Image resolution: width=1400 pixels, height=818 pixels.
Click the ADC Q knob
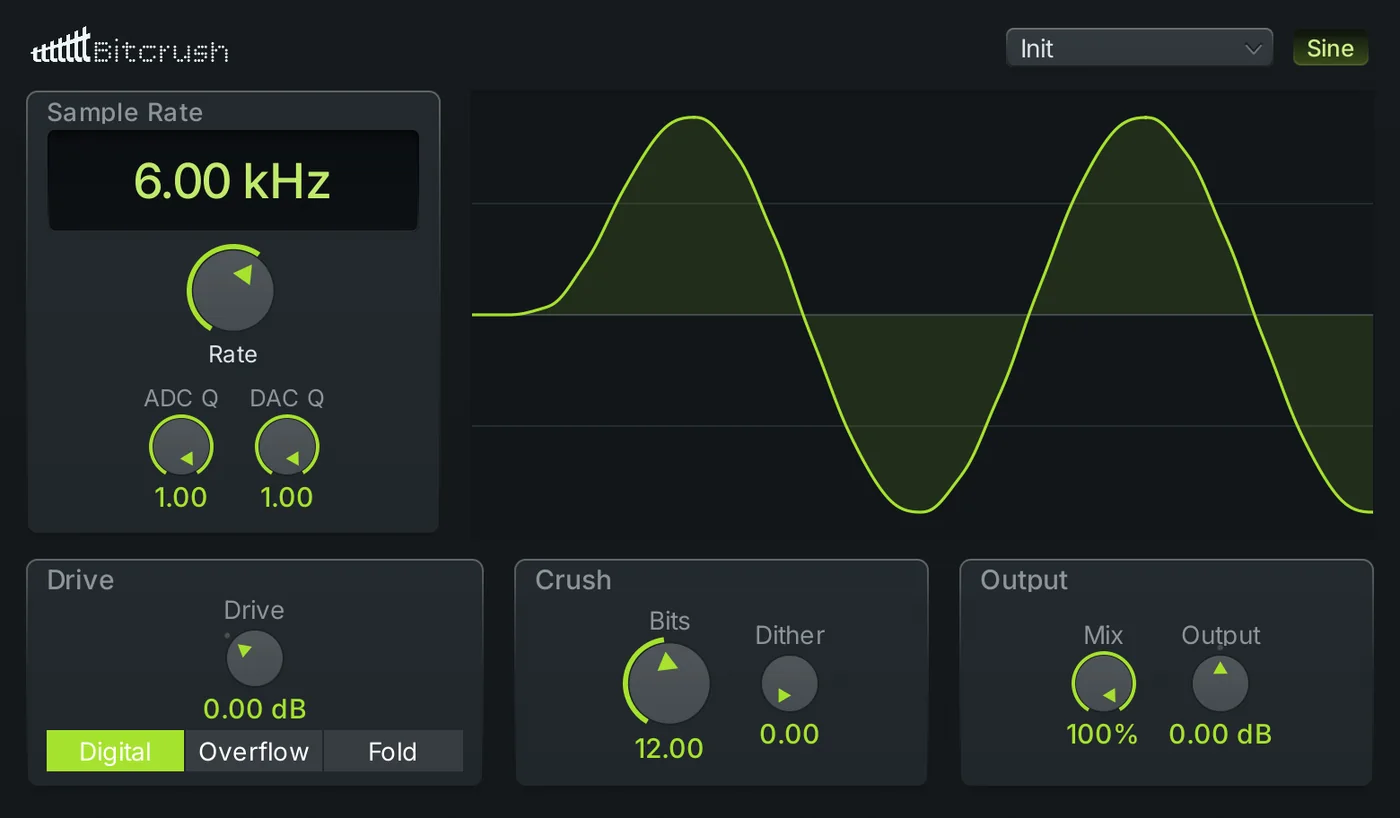click(x=181, y=446)
